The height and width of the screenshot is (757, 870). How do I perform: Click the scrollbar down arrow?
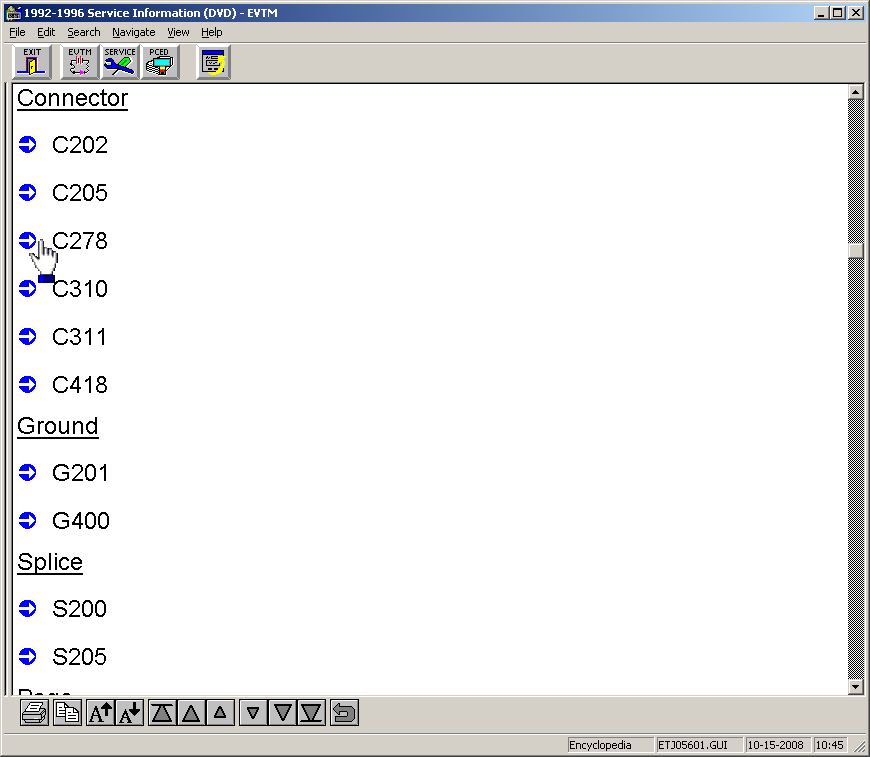tap(855, 687)
